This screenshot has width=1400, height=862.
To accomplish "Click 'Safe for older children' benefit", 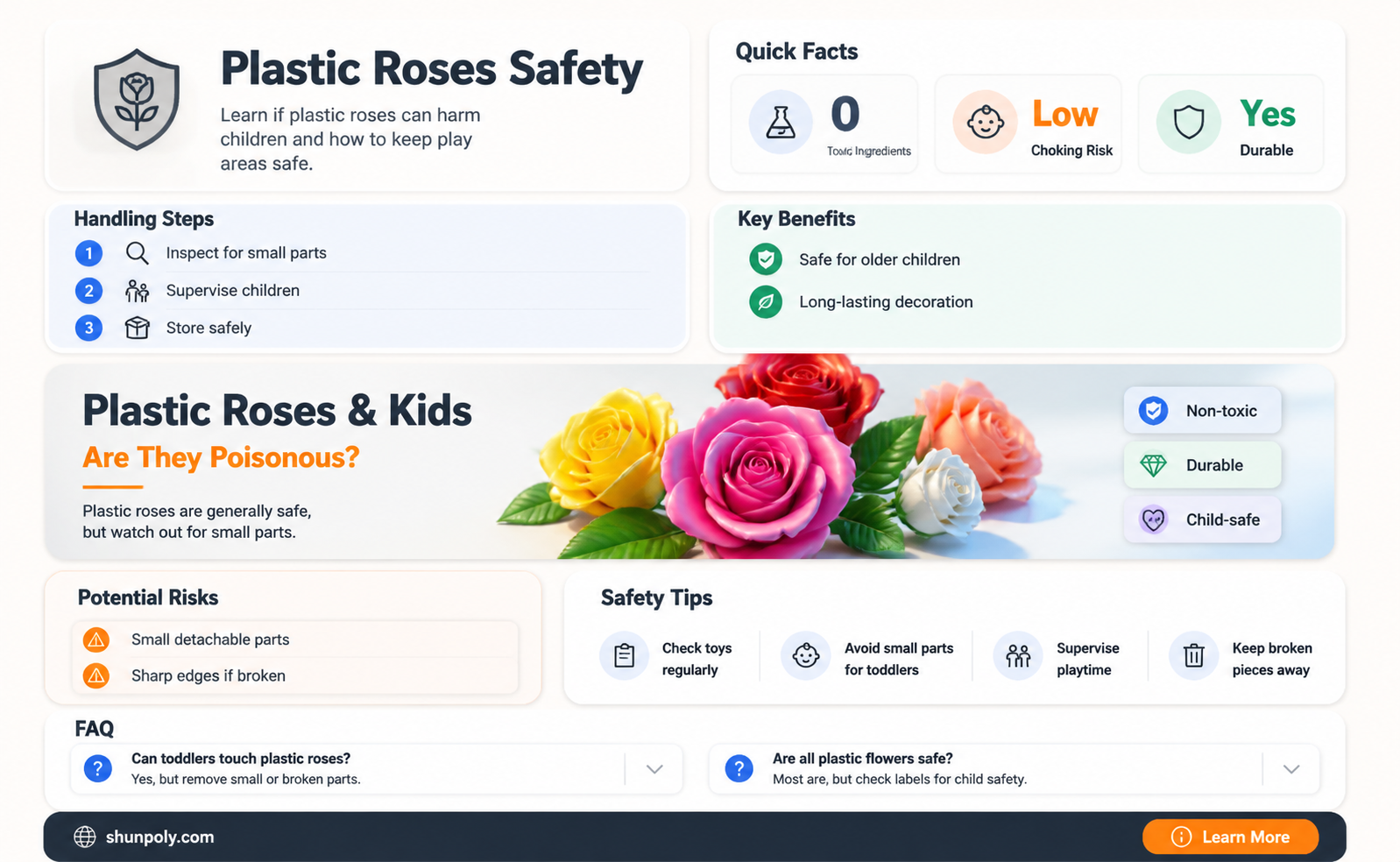I will 880,259.
